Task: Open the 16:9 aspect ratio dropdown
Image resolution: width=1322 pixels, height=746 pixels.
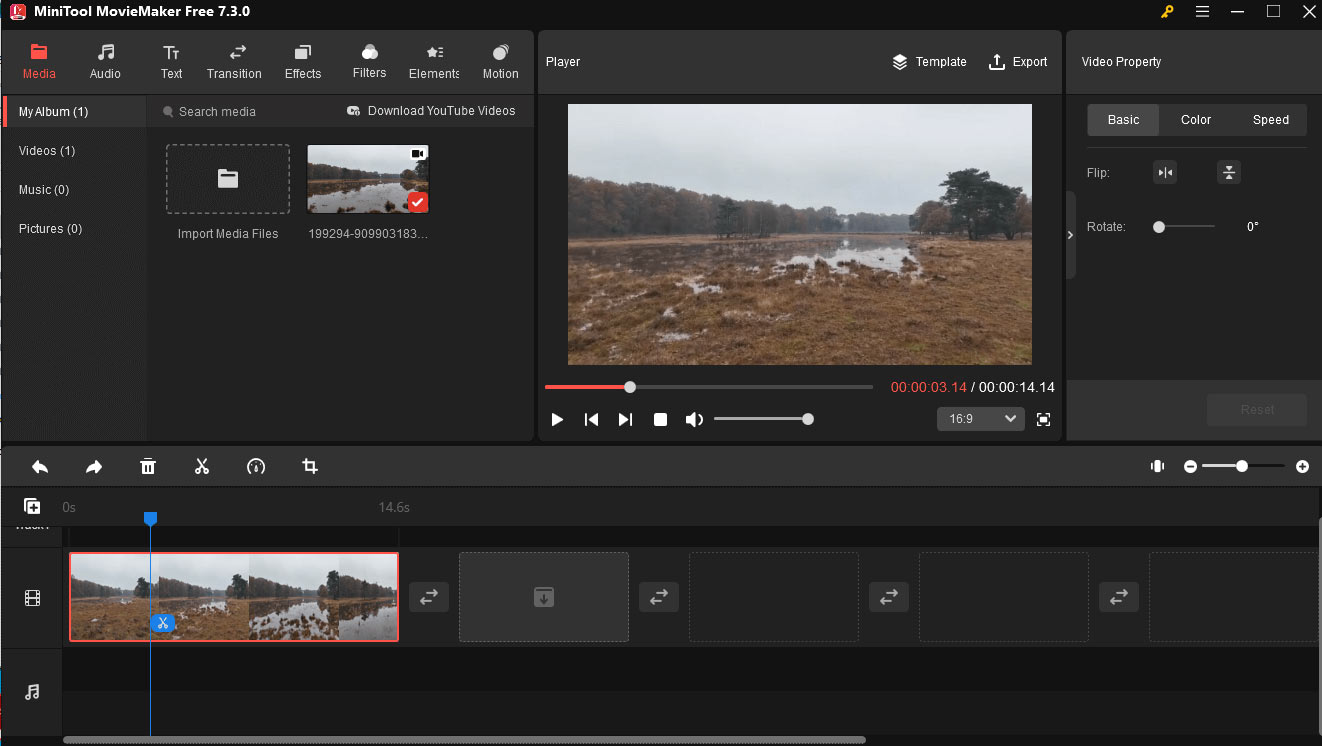Action: click(x=980, y=419)
